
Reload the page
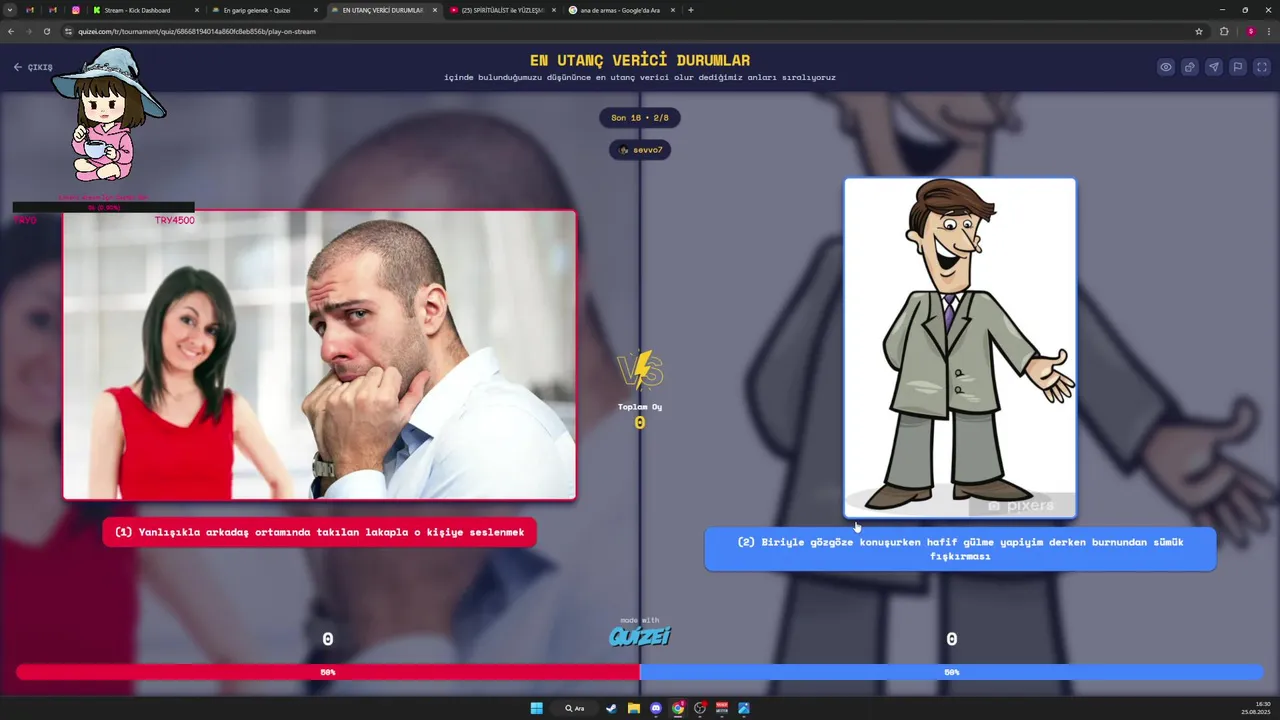pos(47,31)
